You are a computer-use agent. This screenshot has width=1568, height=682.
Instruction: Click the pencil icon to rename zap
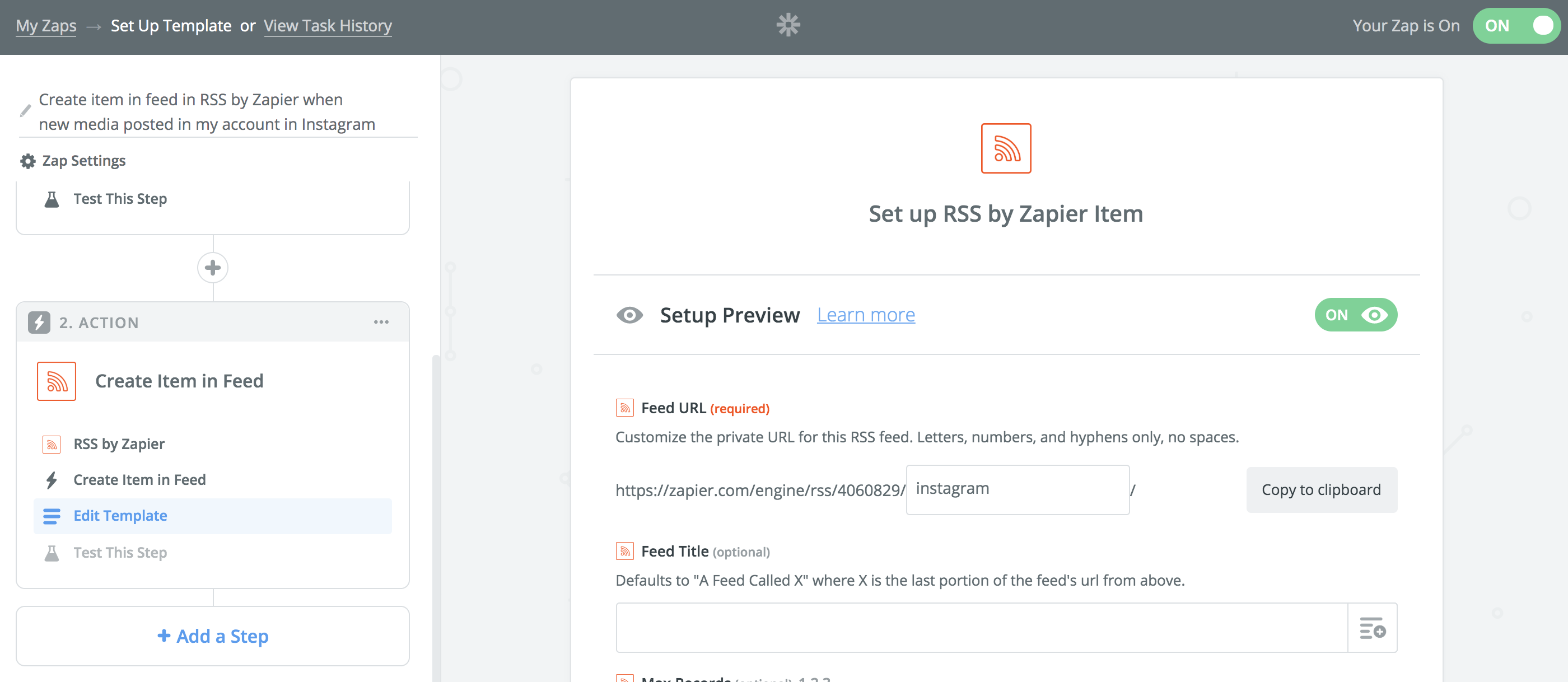pyautogui.click(x=25, y=111)
